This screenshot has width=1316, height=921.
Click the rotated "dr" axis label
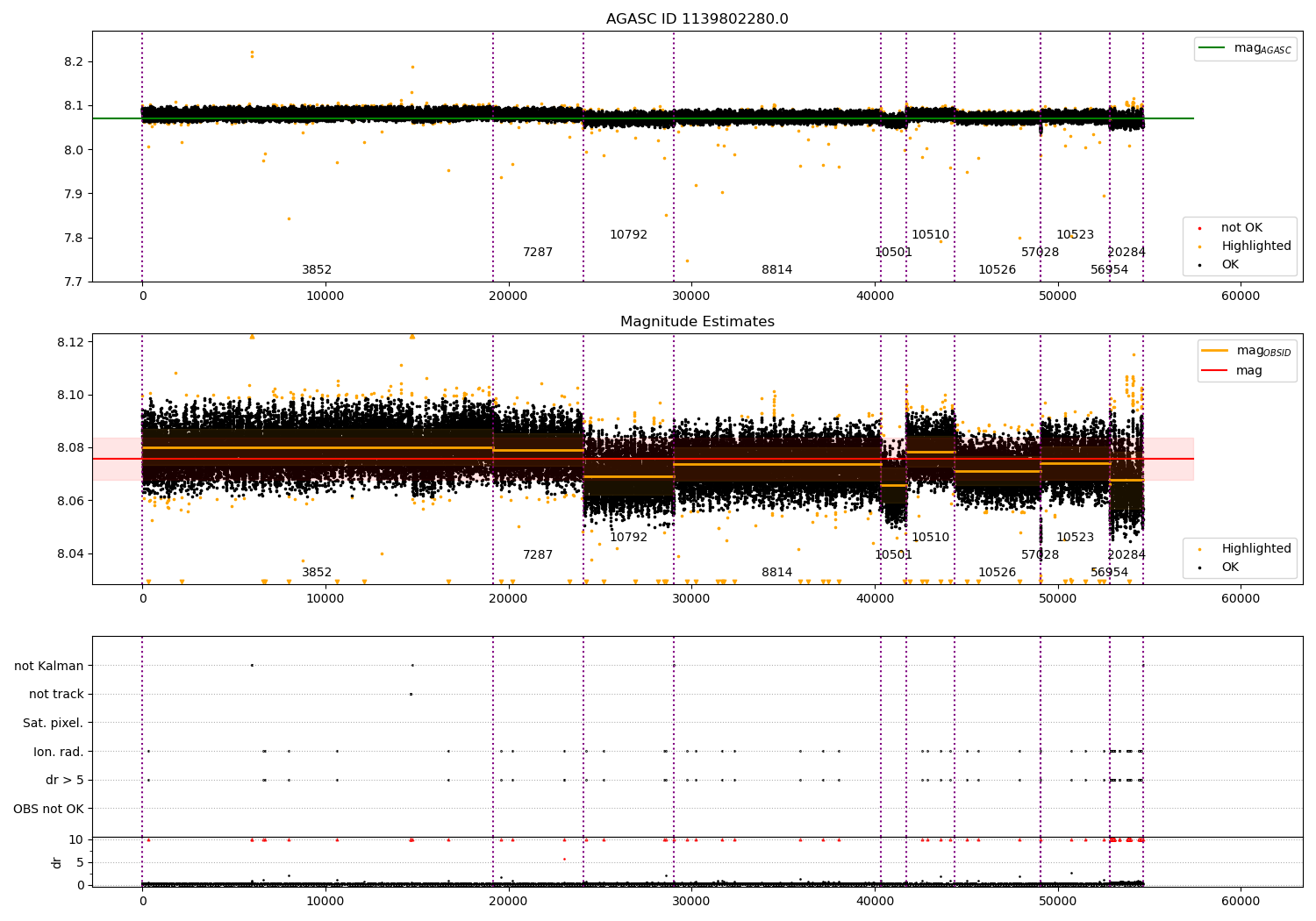coord(57,862)
